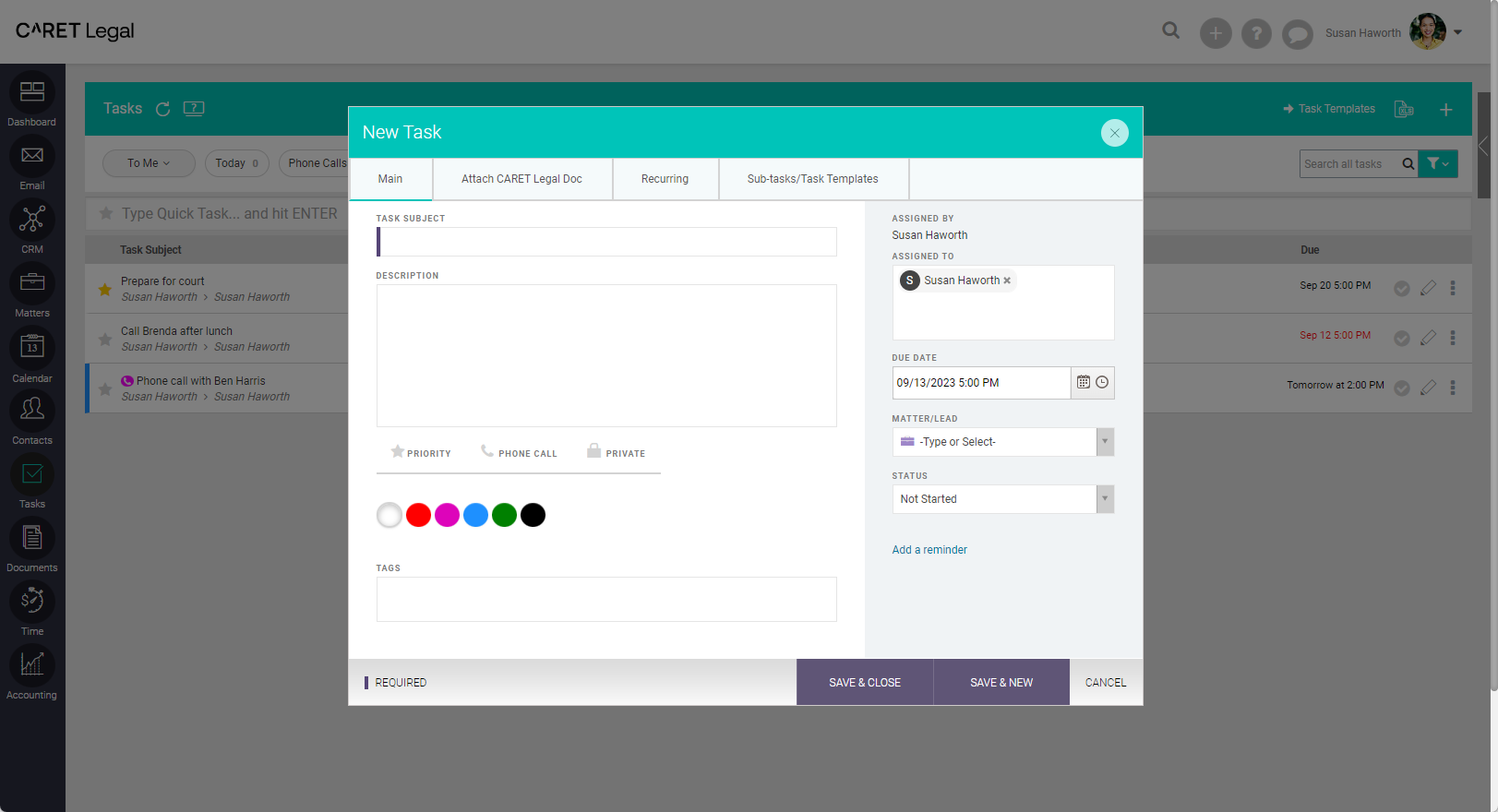Pick the blue color swatch
This screenshot has height=812, width=1498.
pyautogui.click(x=475, y=515)
